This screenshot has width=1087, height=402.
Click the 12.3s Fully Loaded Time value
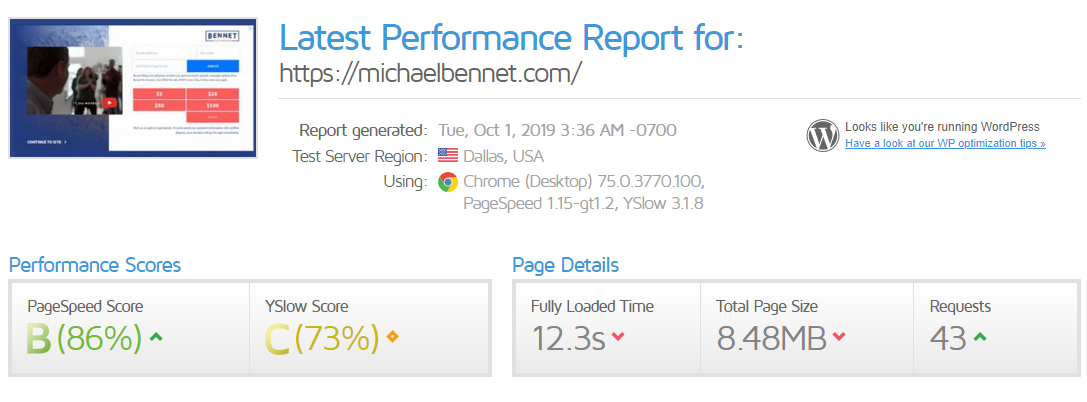pyautogui.click(x=568, y=338)
